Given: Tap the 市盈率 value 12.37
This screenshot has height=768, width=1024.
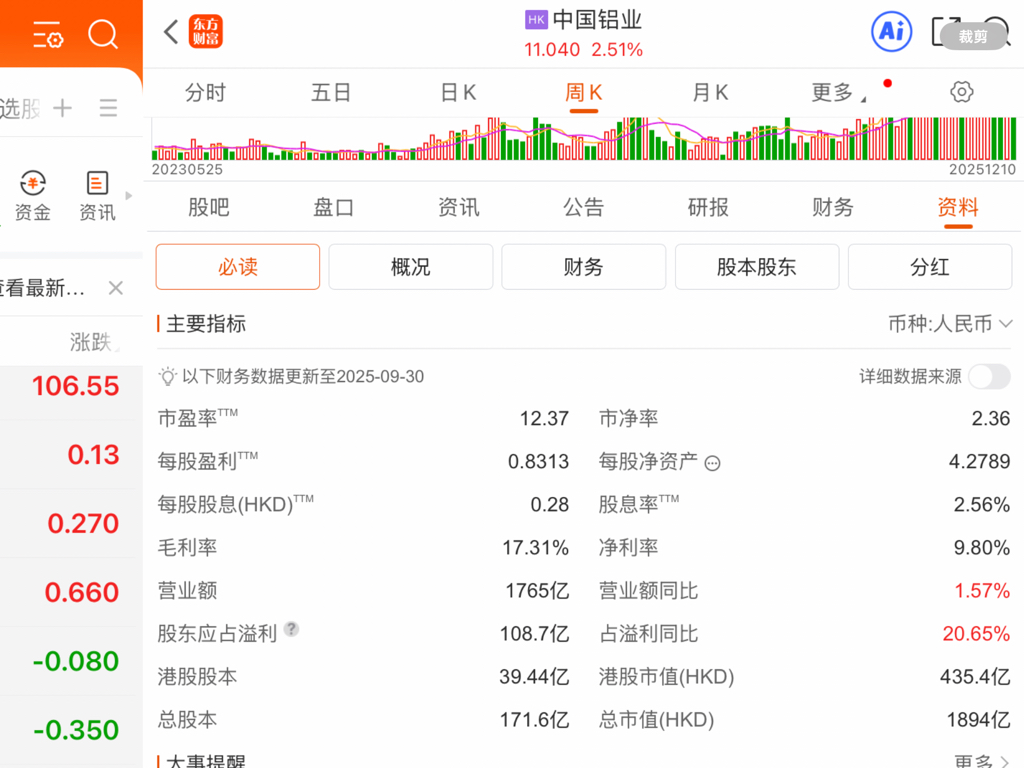Looking at the screenshot, I should pos(544,418).
